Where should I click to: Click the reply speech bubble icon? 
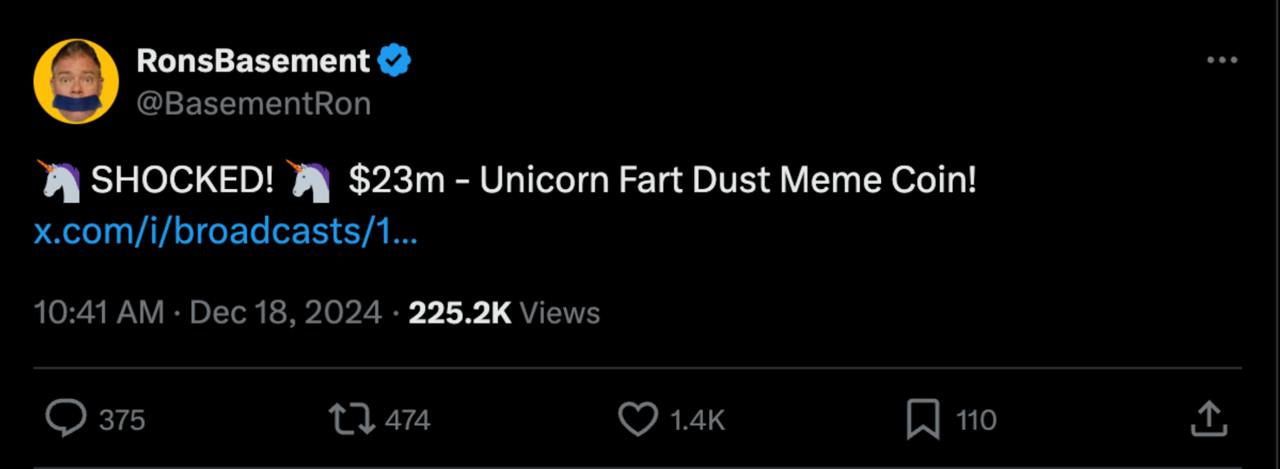tap(67, 418)
